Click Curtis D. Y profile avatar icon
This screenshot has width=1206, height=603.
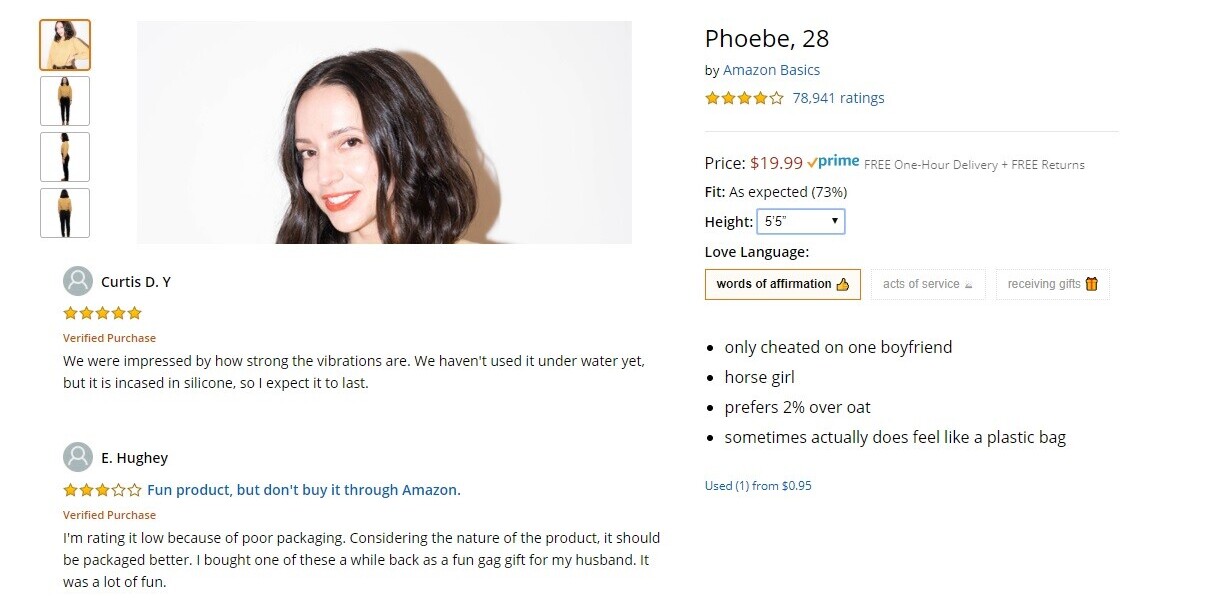coord(78,281)
